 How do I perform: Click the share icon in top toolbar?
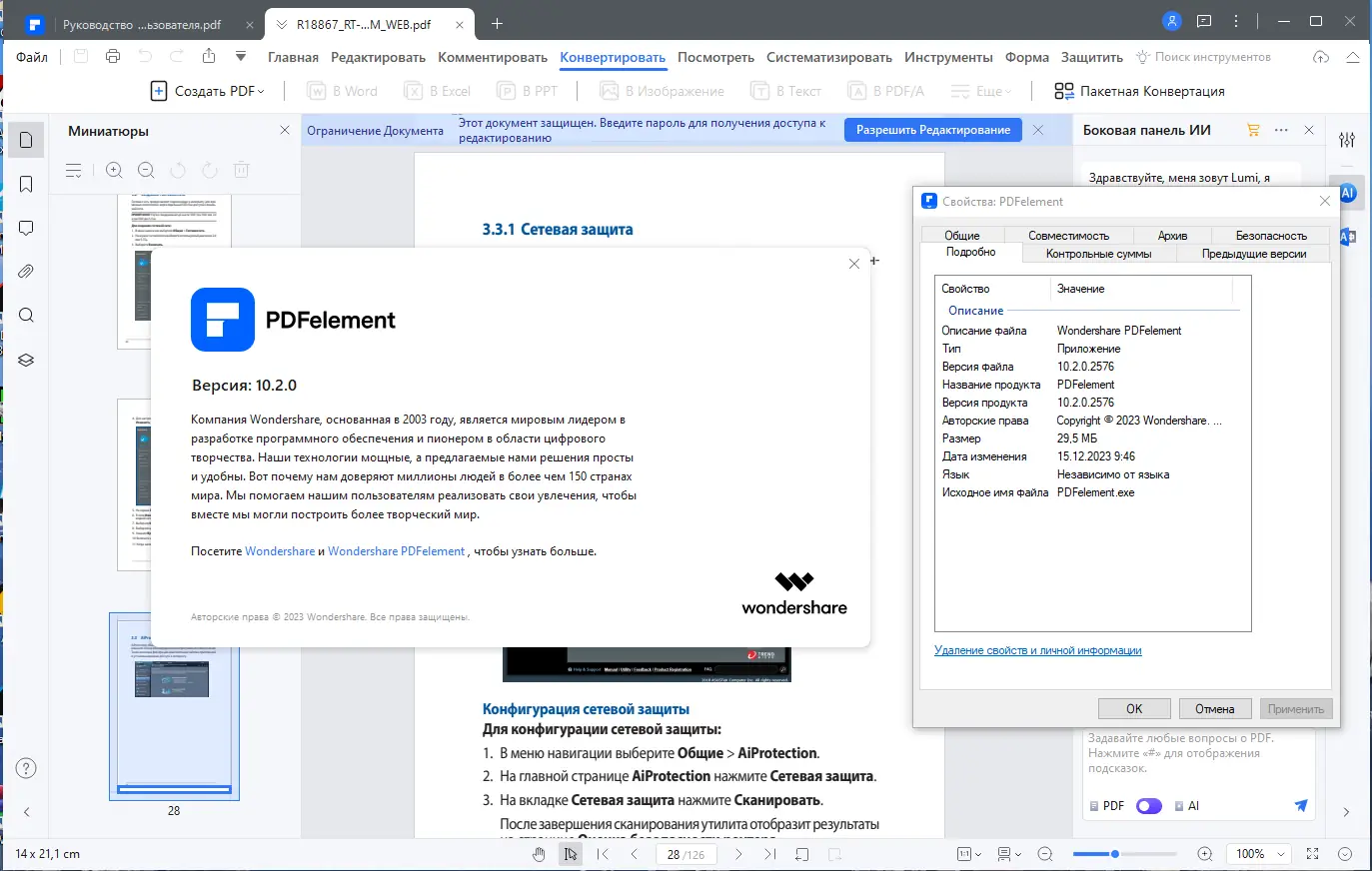pos(209,57)
